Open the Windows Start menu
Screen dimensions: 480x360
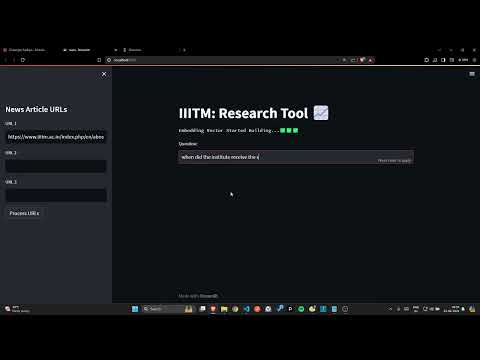tap(135, 309)
